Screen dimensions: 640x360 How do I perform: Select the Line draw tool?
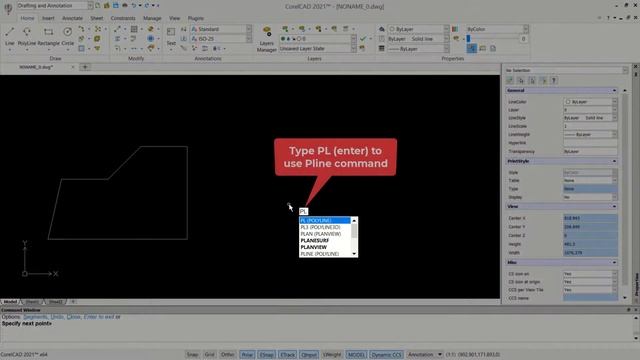click(x=10, y=35)
